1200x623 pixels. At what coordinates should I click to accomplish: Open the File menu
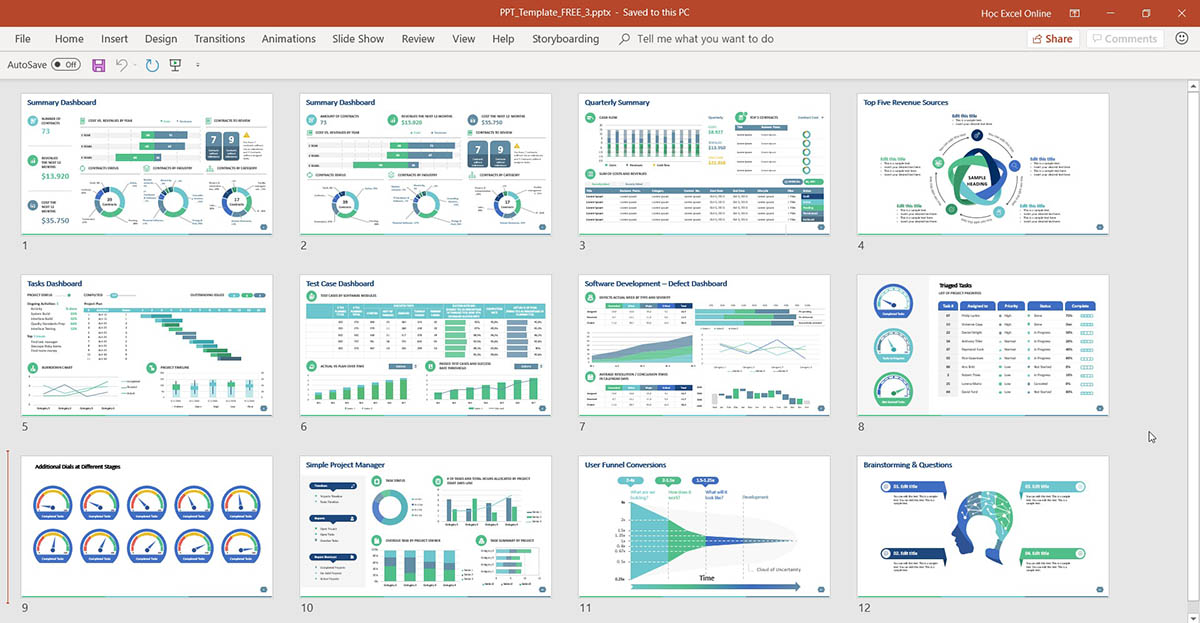tap(23, 39)
